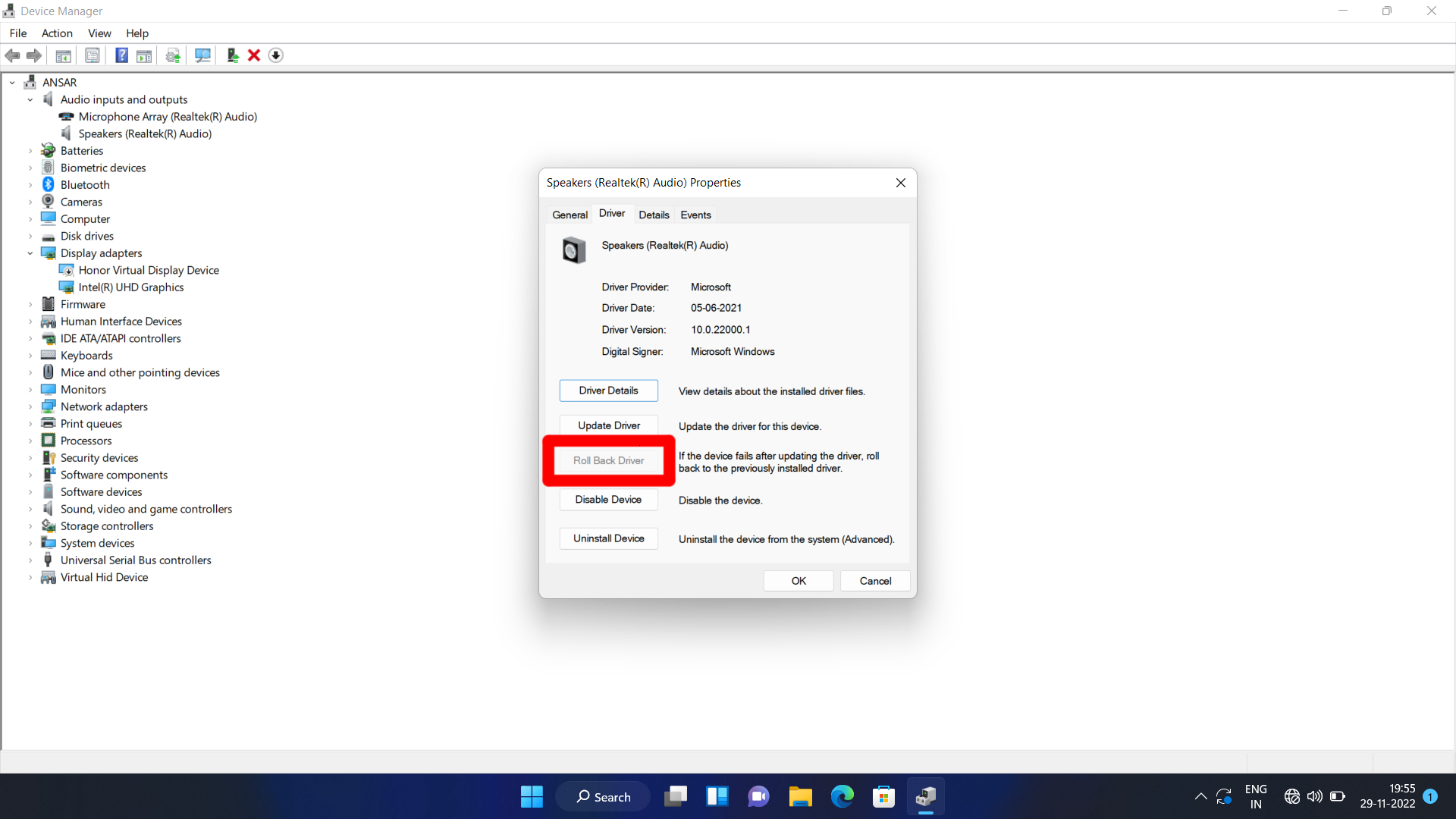This screenshot has height=819, width=1456.
Task: Click the Update Driver button
Action: (x=609, y=425)
